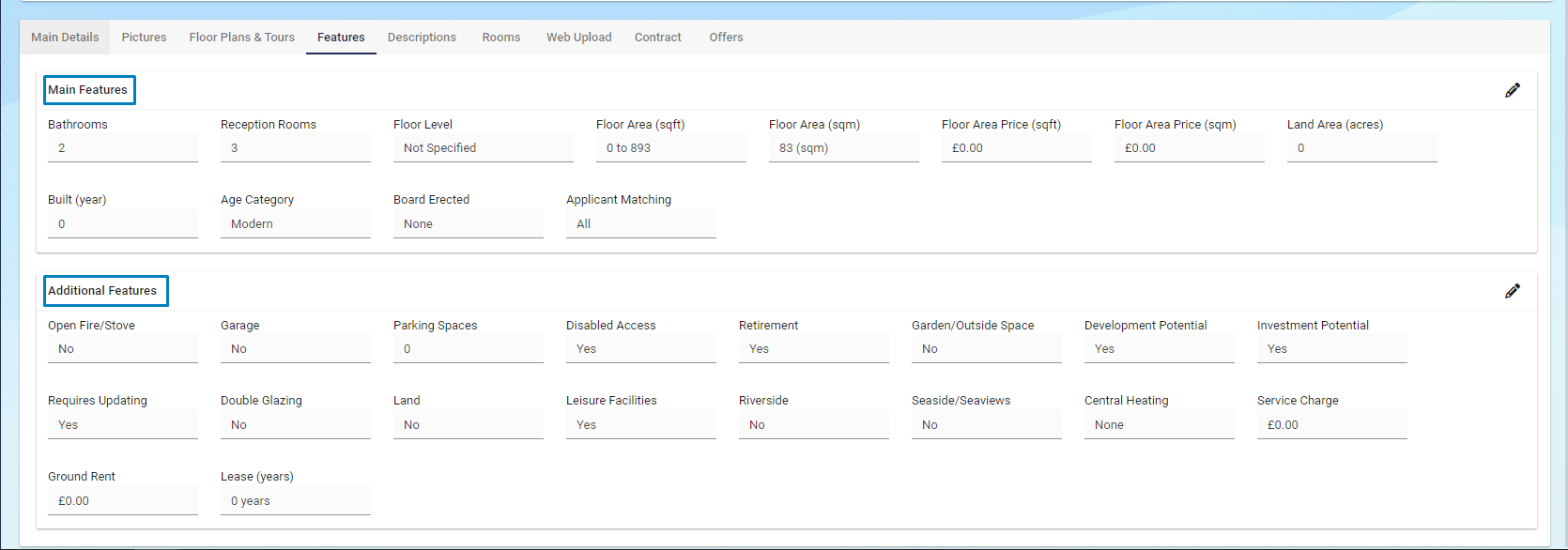Viewport: 1568px width, 550px height.
Task: Click the Disabled Access field 'Yes'
Action: pyautogui.click(x=641, y=349)
